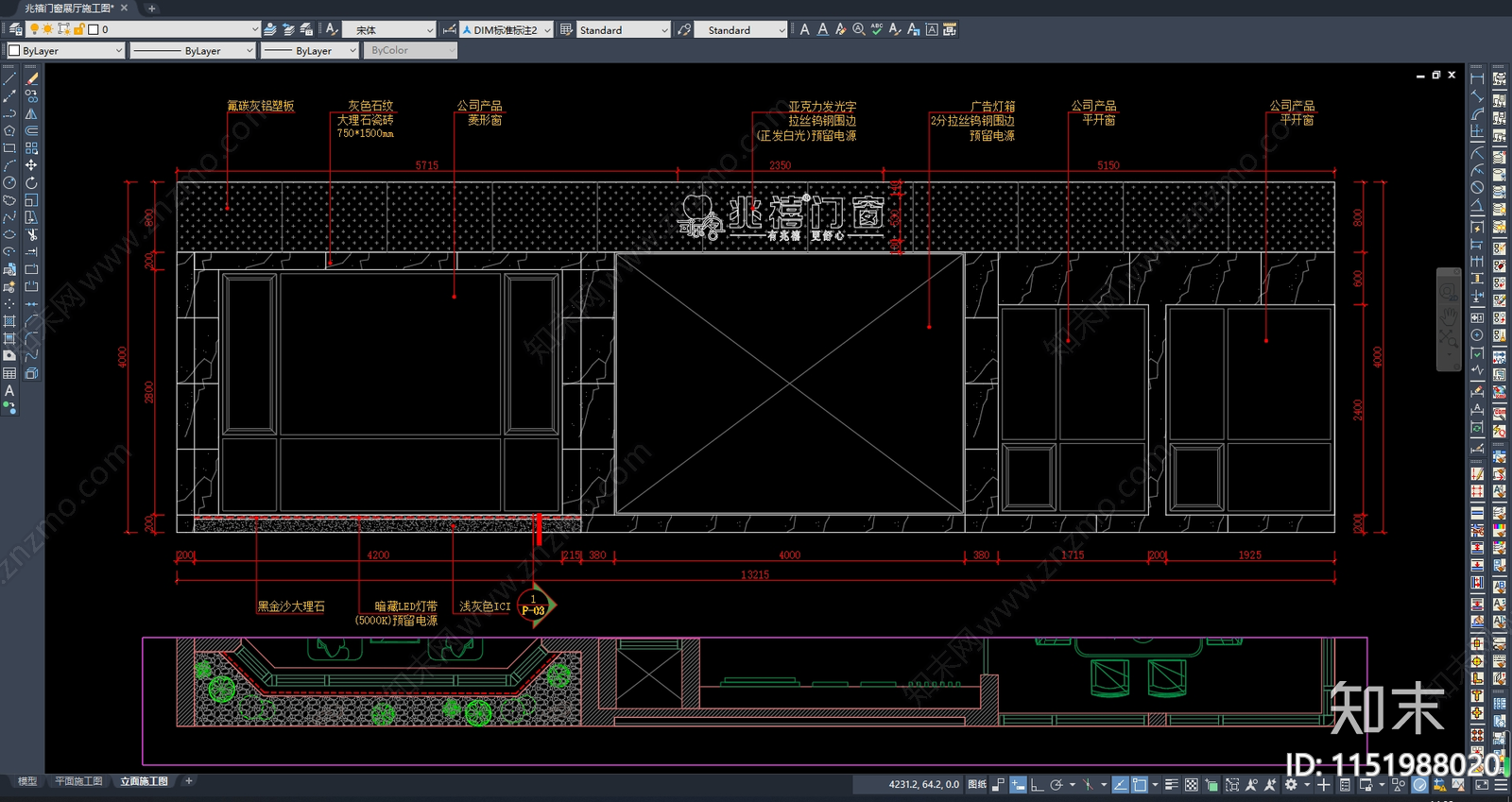Image resolution: width=1512 pixels, height=802 pixels.
Task: Select the Rectangle draw tool
Action: (9, 147)
